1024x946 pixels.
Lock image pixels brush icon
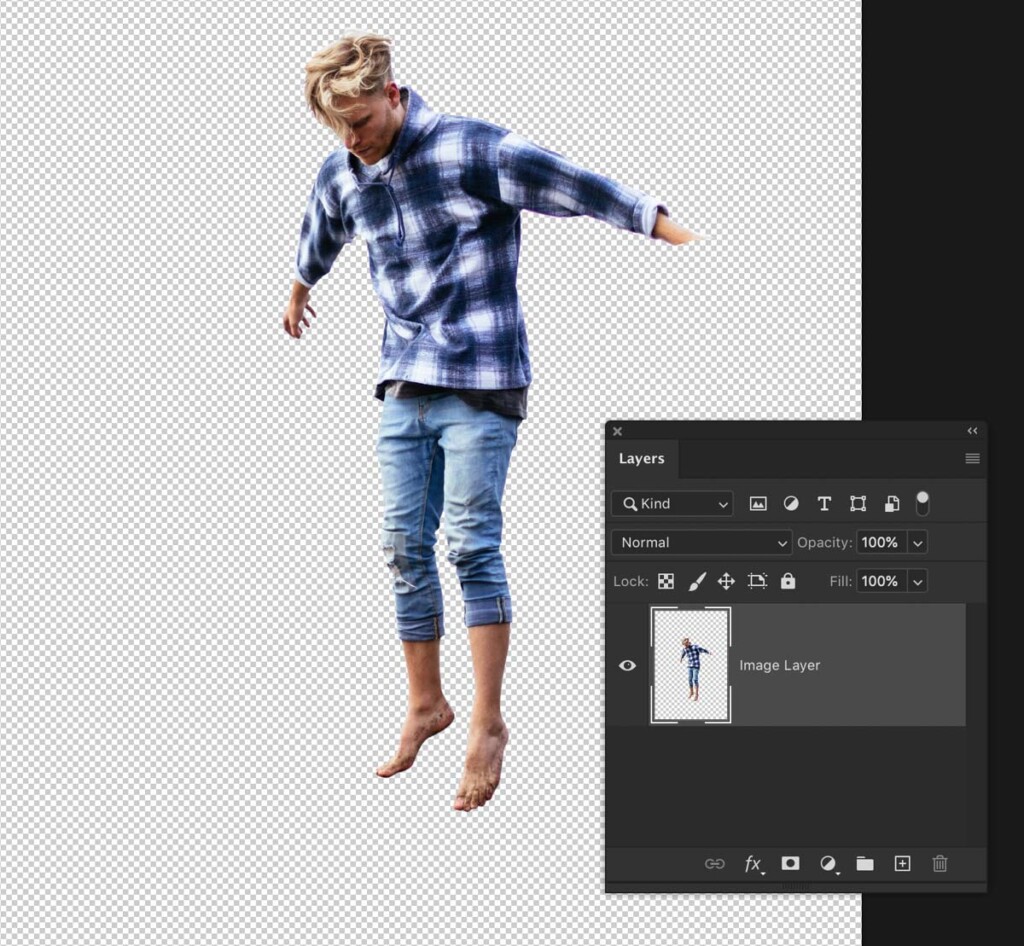697,581
